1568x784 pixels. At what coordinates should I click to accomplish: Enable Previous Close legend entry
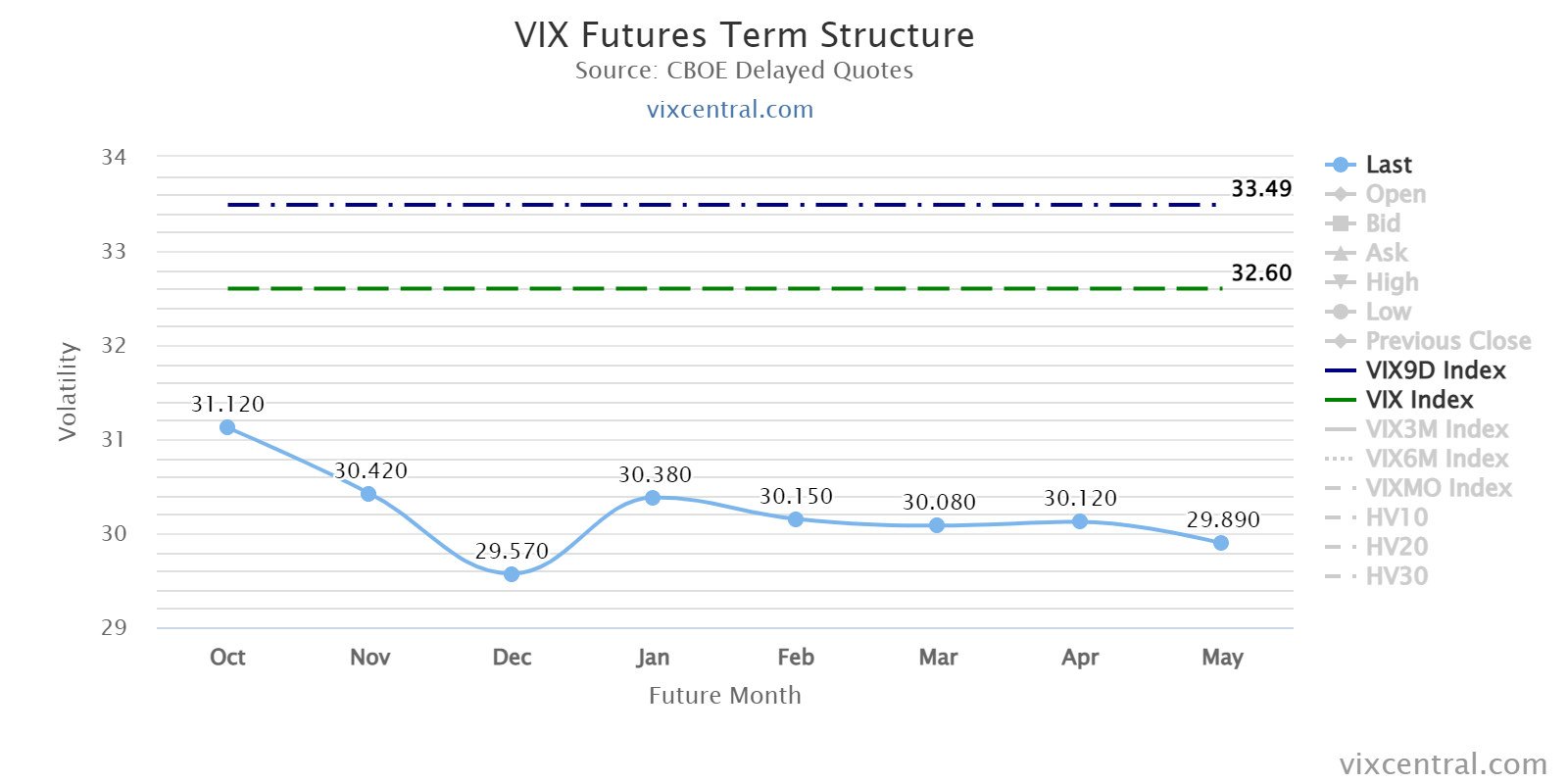1428,341
